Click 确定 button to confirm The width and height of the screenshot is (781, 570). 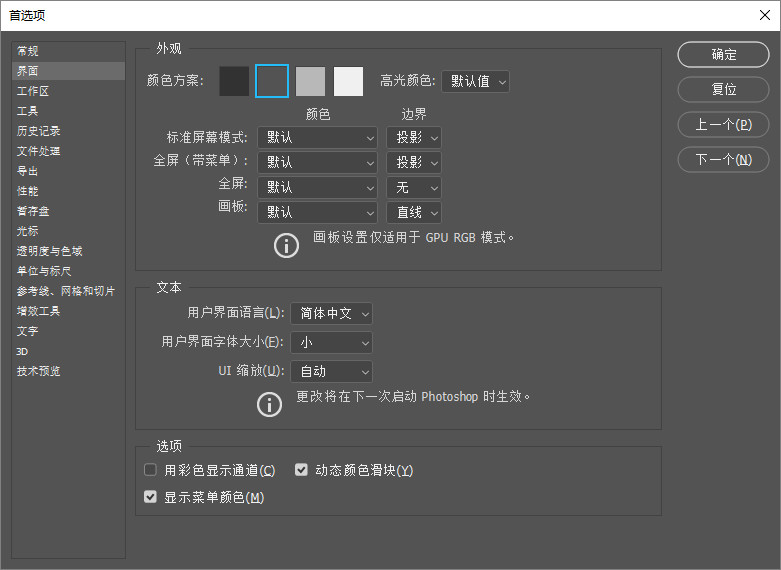(723, 54)
